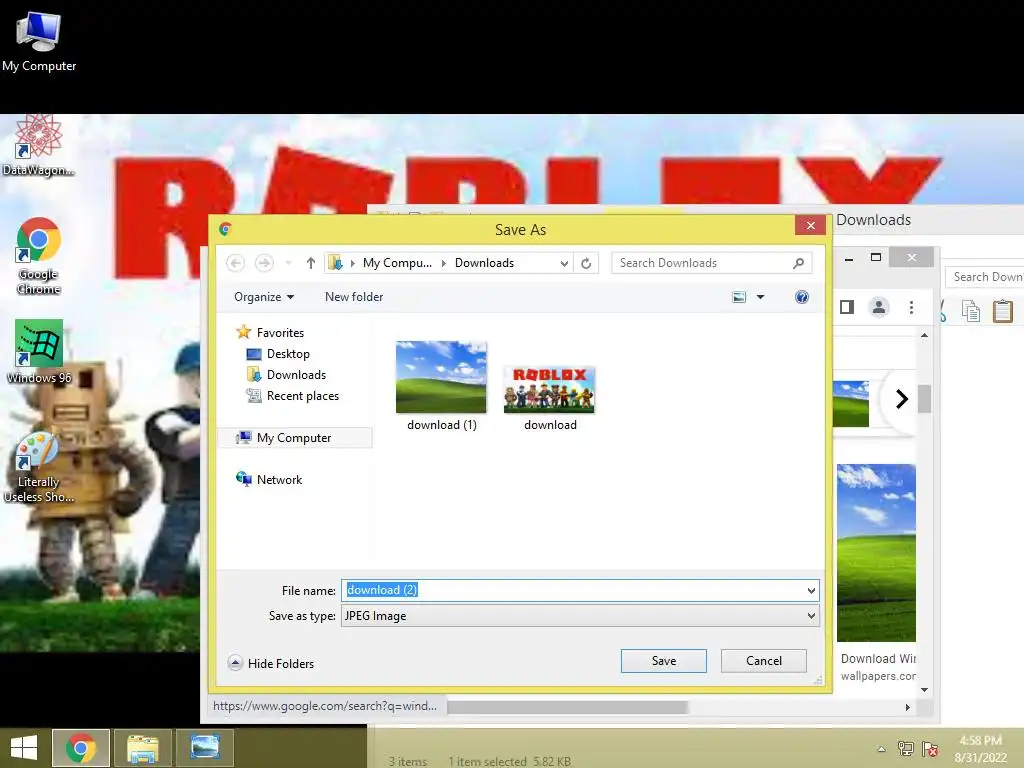Expand the address bar history dropdown
Screen dimensions: 1024x768
point(564,263)
